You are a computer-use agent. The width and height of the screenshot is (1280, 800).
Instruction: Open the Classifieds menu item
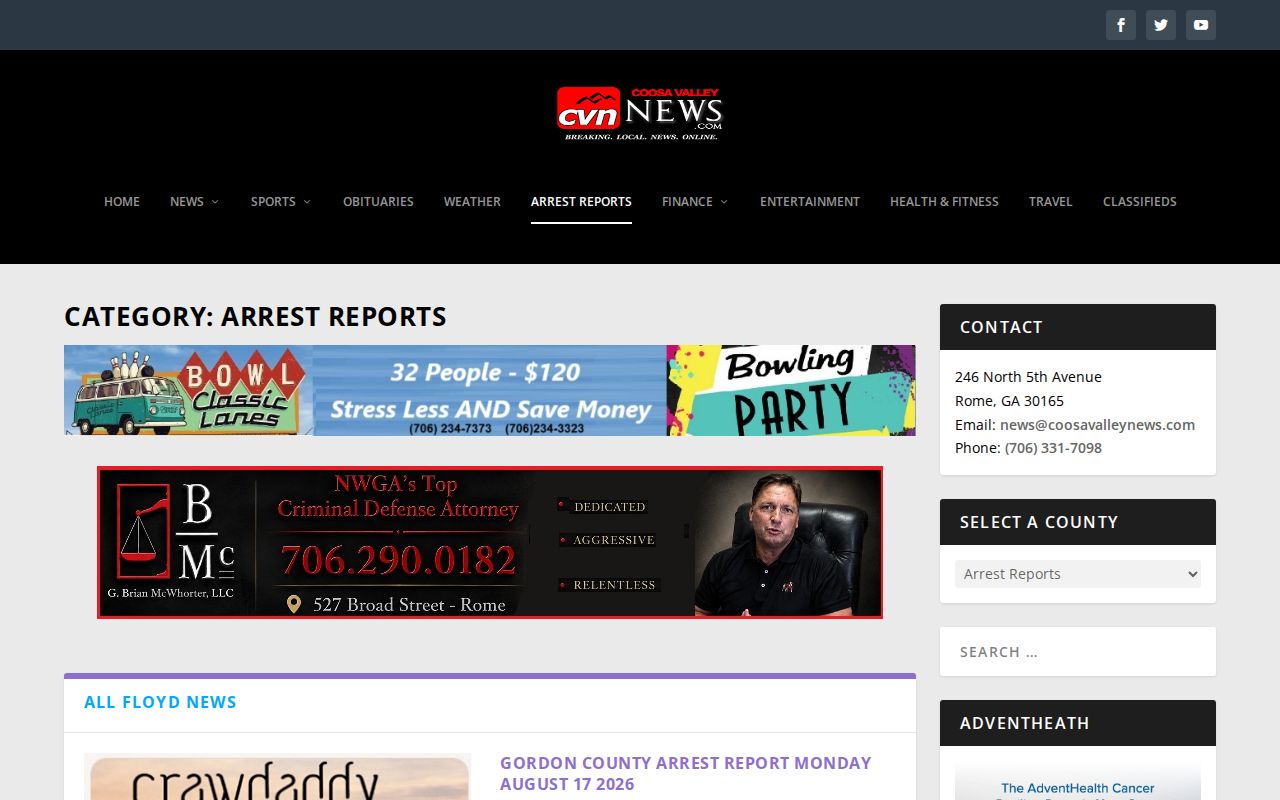(1140, 202)
